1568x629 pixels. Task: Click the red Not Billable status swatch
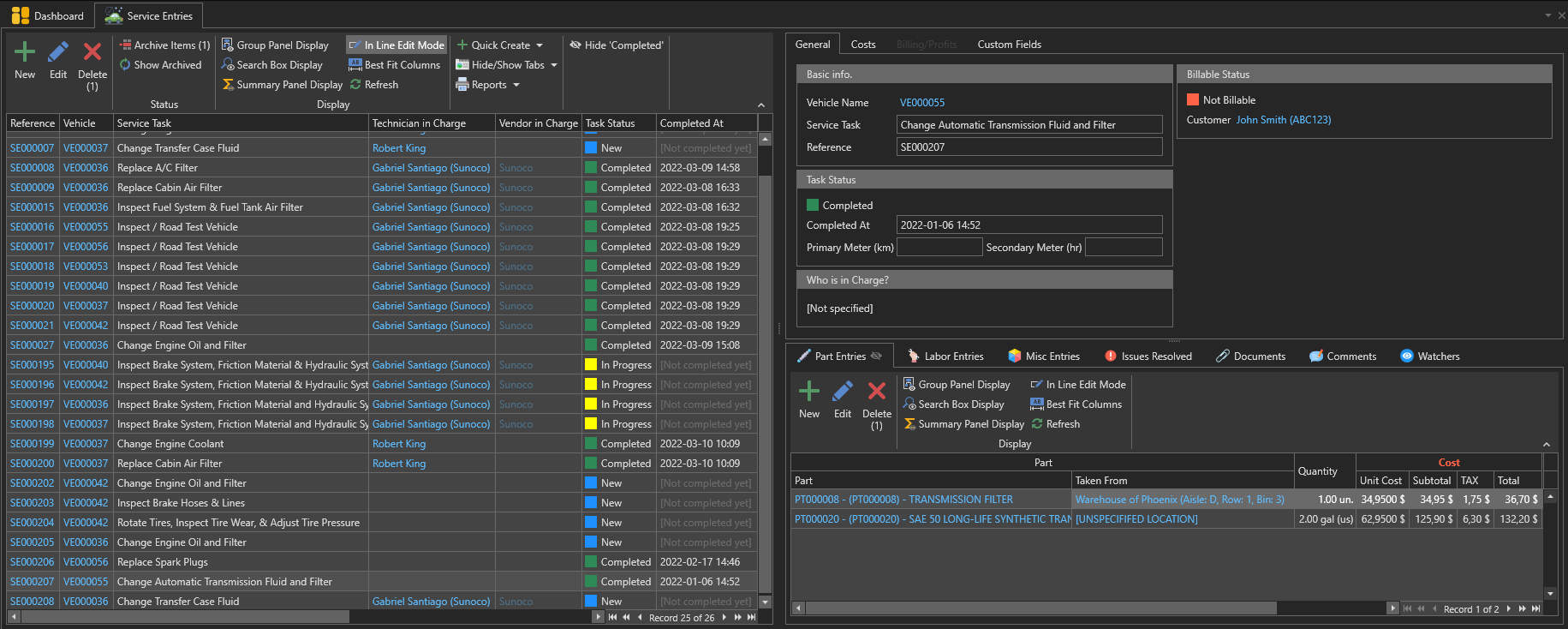(x=1193, y=100)
